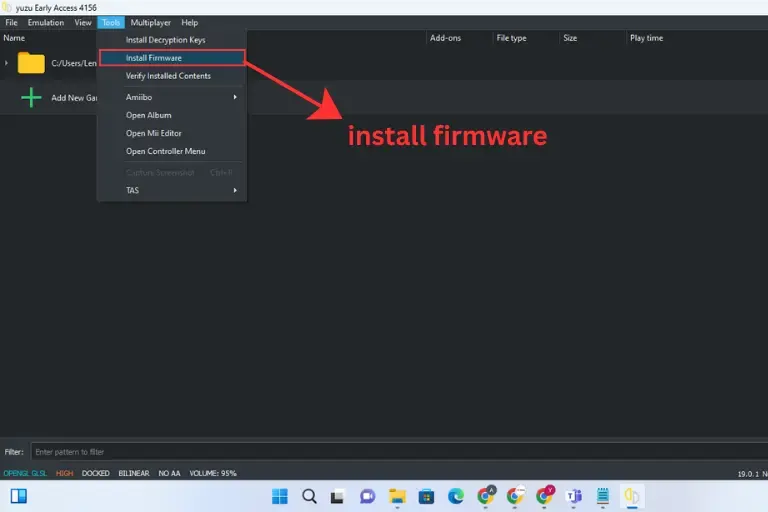Toggle the OPENGL graphics API status button
This screenshot has width=768, height=512.
[x=16, y=473]
